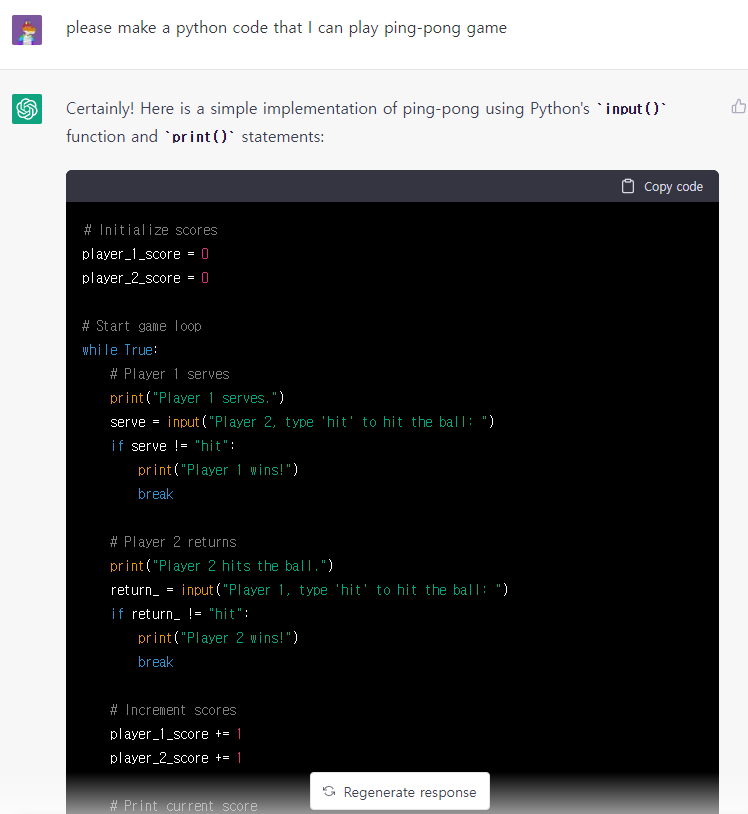Click the comment '# Initialize scores'
748x814 pixels.
[x=150, y=230]
